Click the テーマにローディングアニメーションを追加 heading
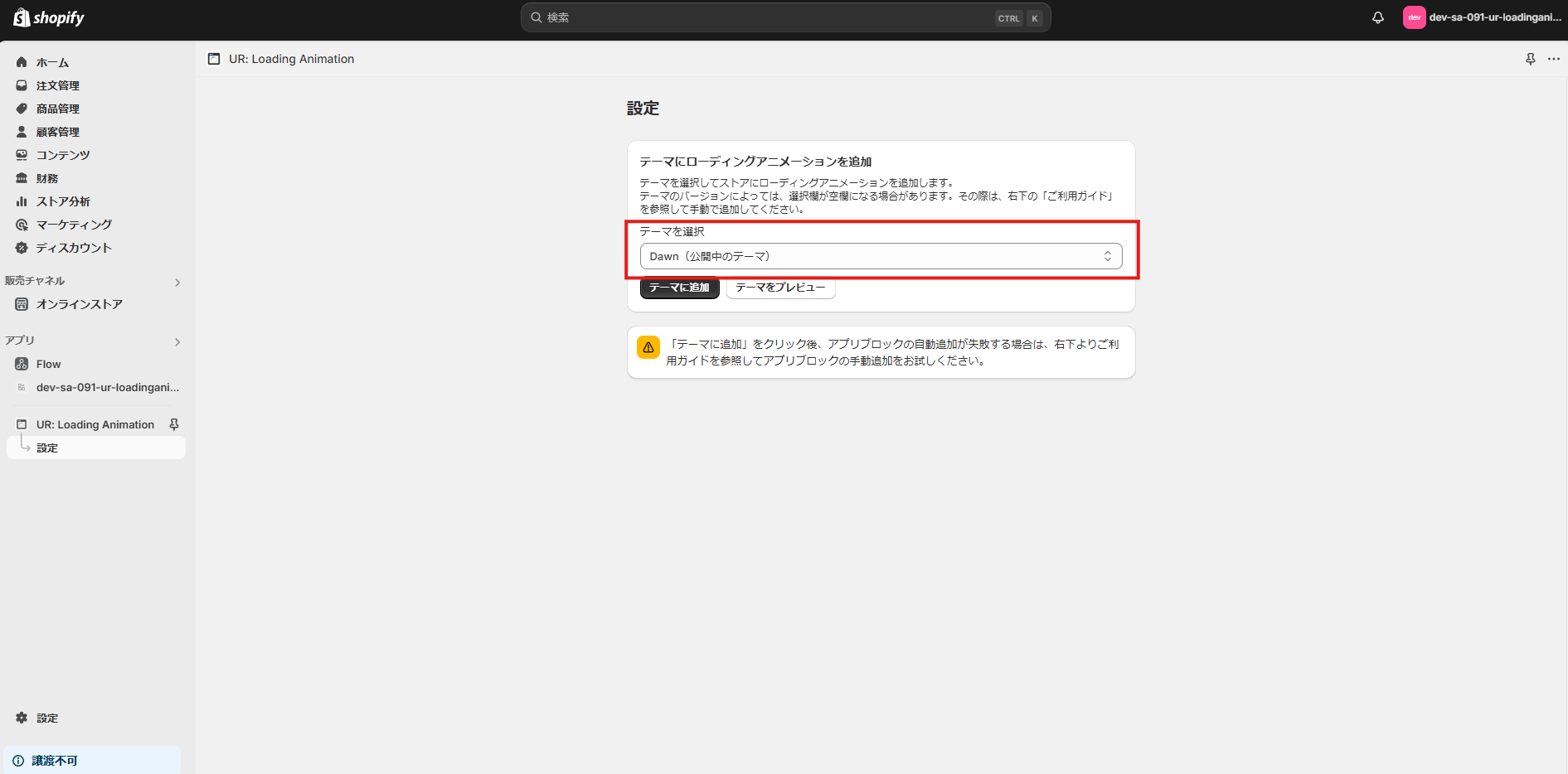The width and height of the screenshot is (1568, 774). pyautogui.click(x=755, y=162)
